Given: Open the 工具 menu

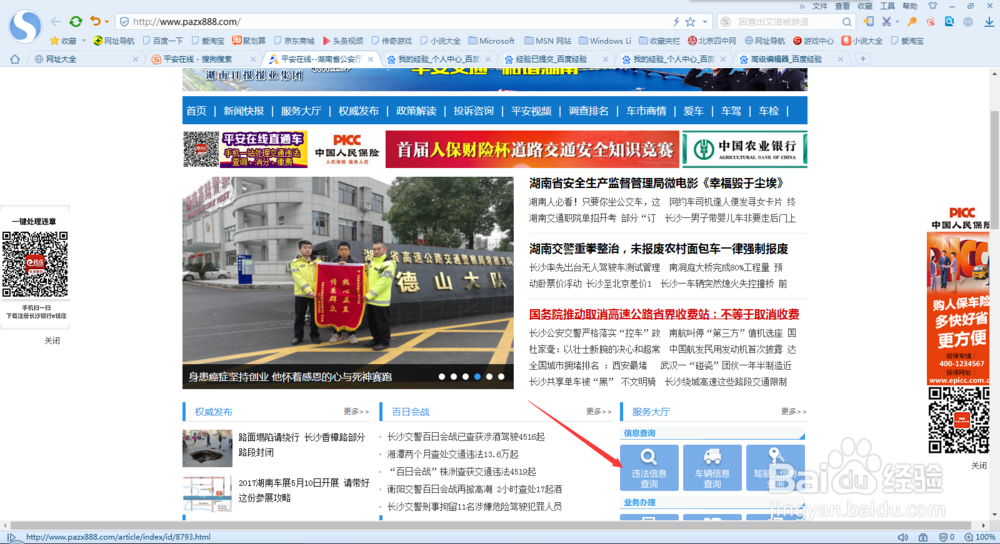Looking at the screenshot, I should point(888,6).
